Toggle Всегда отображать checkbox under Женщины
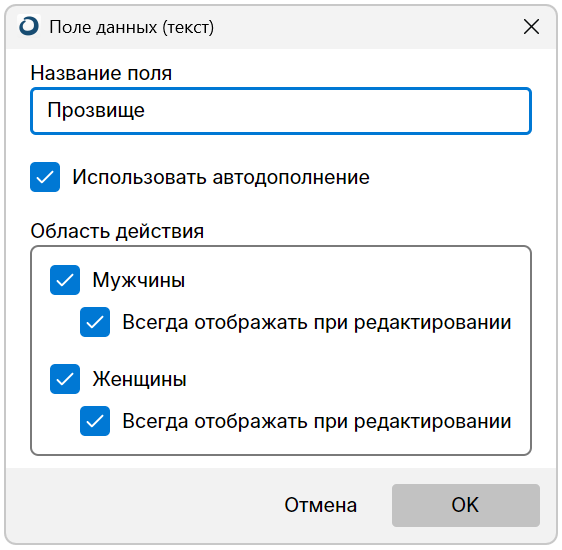 [95, 421]
